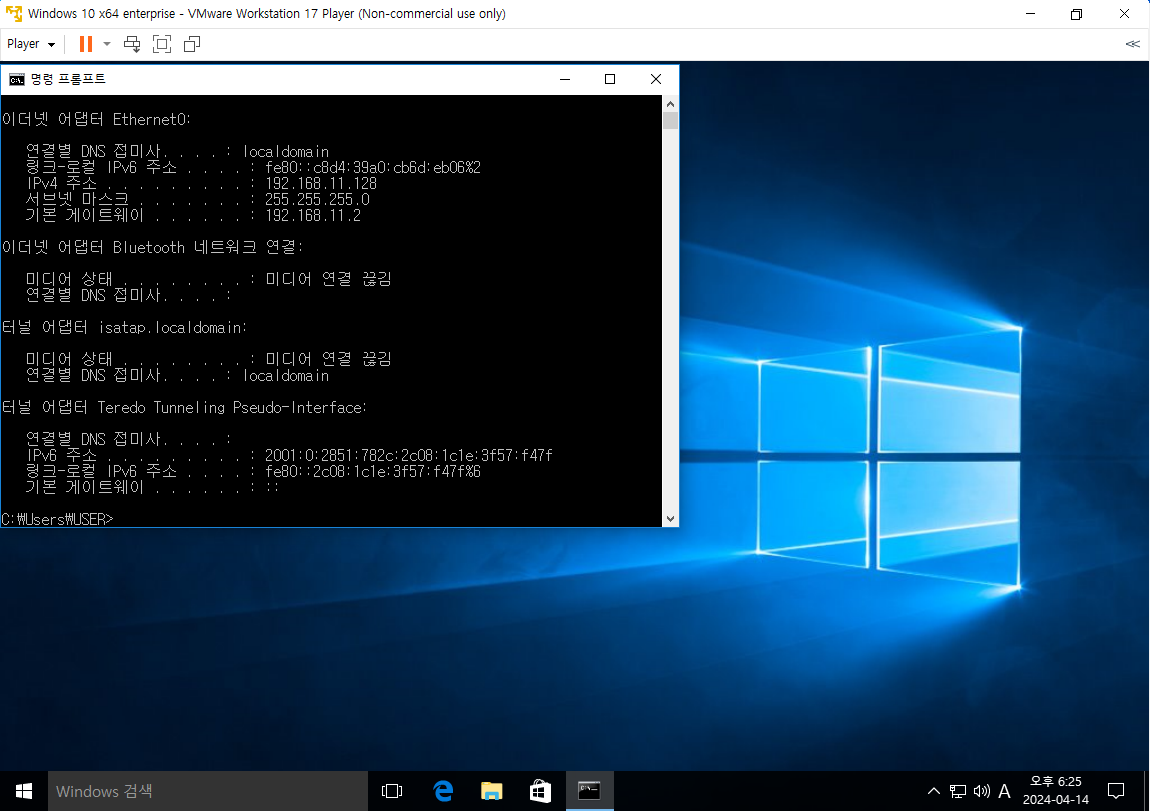Viewport: 1150px width, 811px height.
Task: Click the VMware Player window title icon
Action: point(13,13)
